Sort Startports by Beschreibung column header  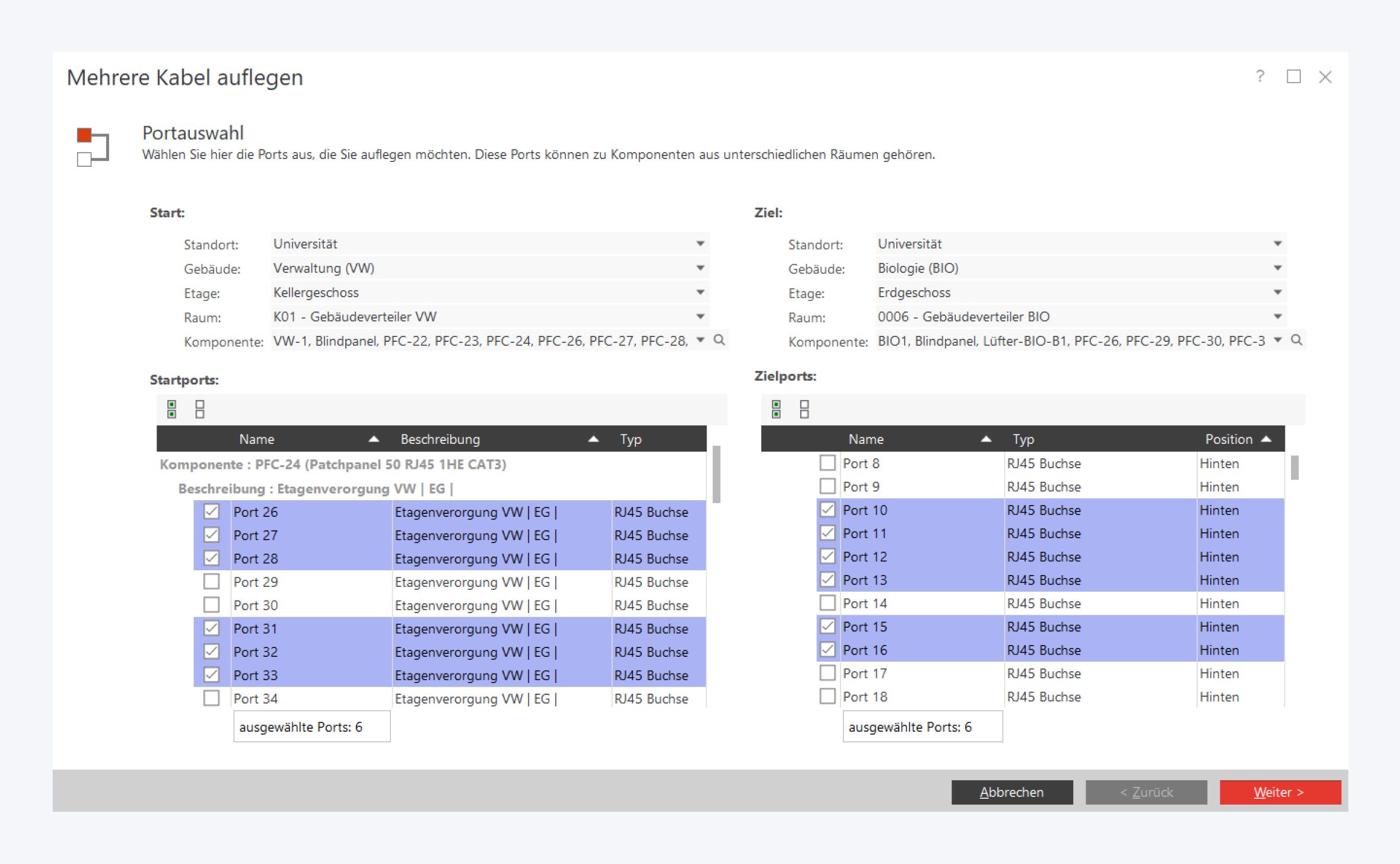click(440, 439)
